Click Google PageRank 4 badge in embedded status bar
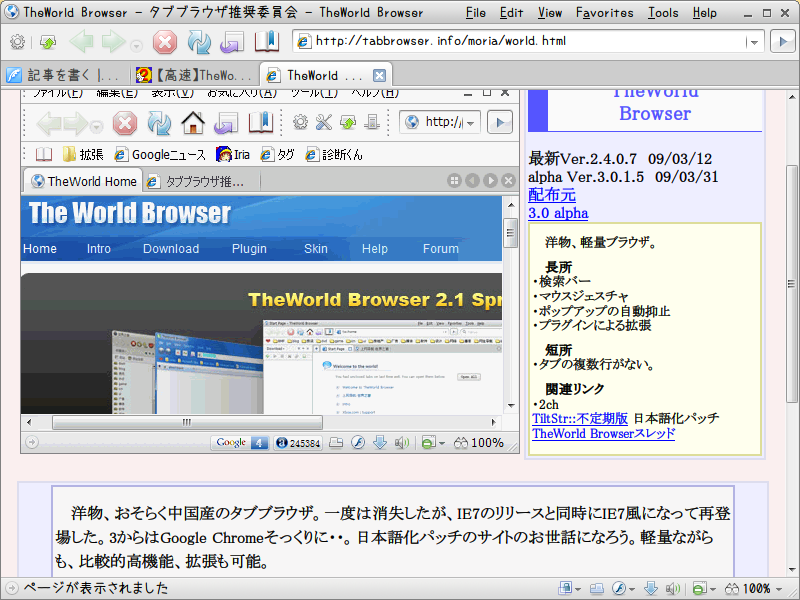The width and height of the screenshot is (800, 600). coord(240,442)
